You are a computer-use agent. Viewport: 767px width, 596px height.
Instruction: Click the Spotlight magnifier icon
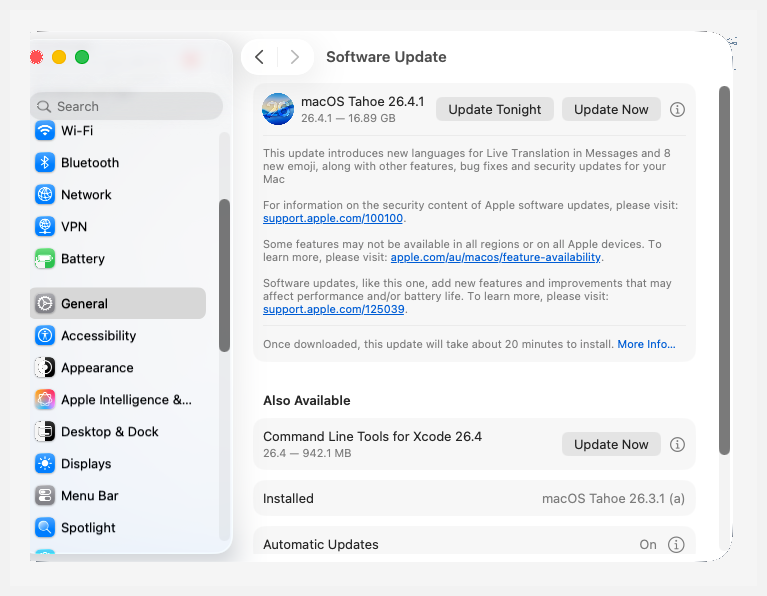point(45,527)
